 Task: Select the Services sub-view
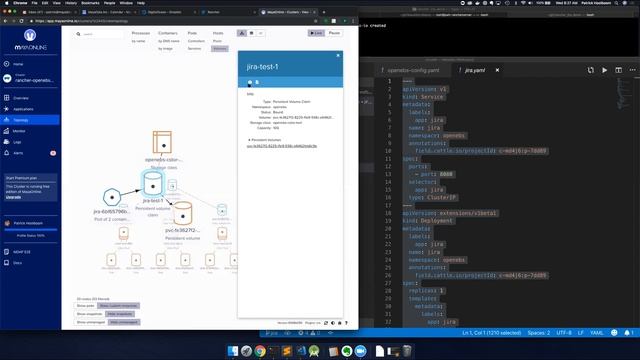[194, 49]
